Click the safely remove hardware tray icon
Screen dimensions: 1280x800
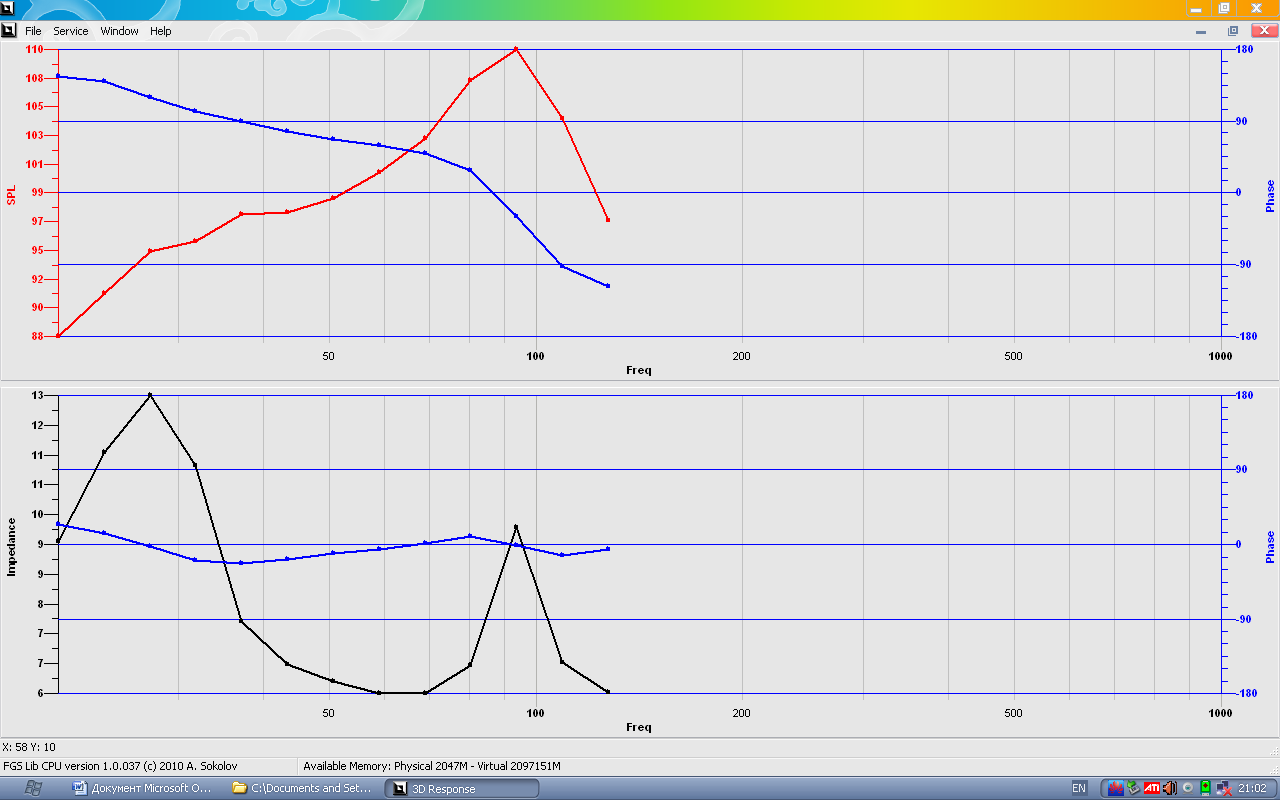tap(1133, 788)
